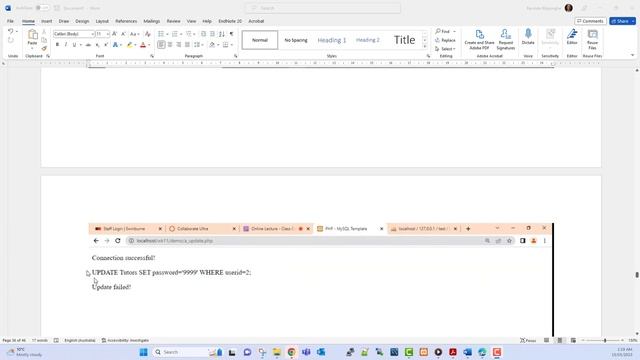Apply the Title style
This screenshot has width=640, height=360.
[x=404, y=40]
